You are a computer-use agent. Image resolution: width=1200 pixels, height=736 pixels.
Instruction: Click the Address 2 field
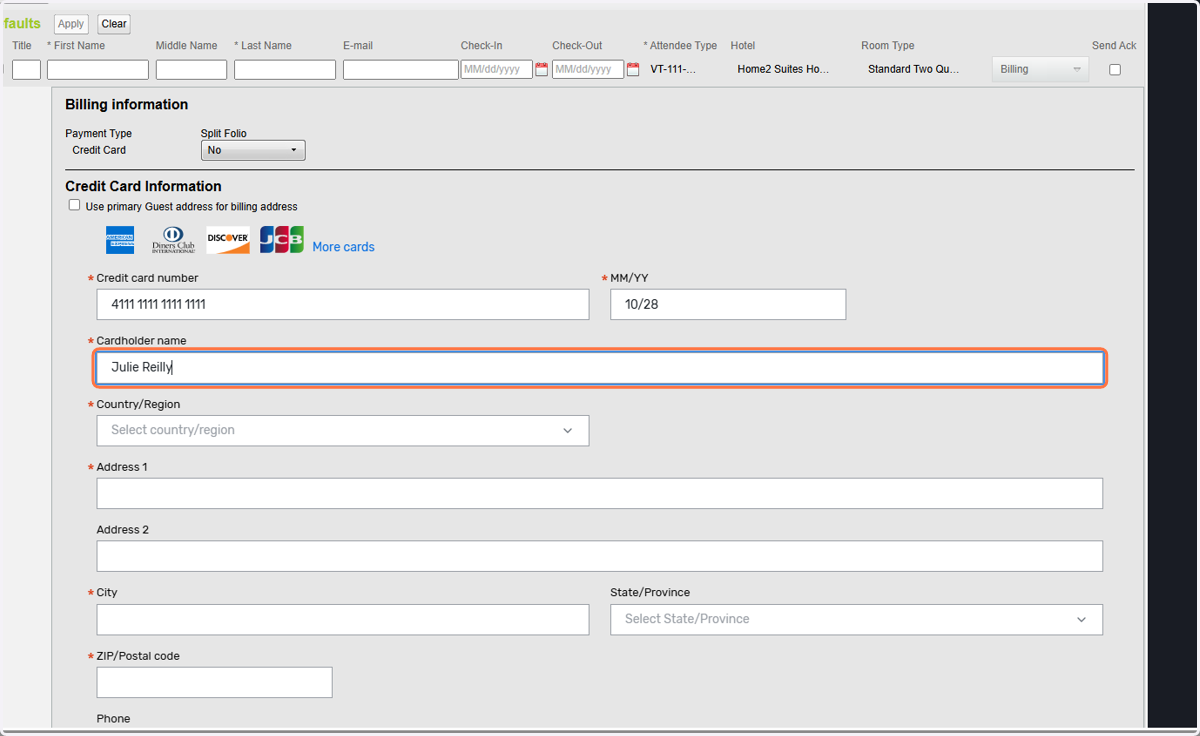tap(600, 556)
